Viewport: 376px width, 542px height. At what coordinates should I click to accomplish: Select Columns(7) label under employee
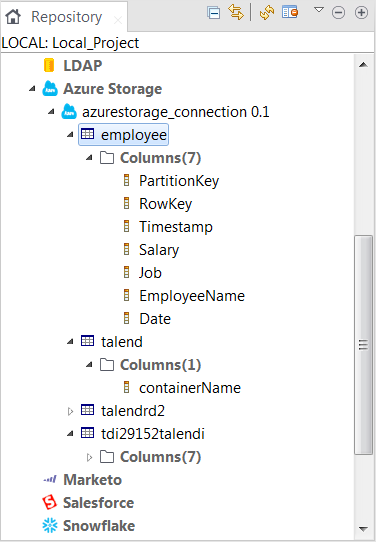(160, 158)
